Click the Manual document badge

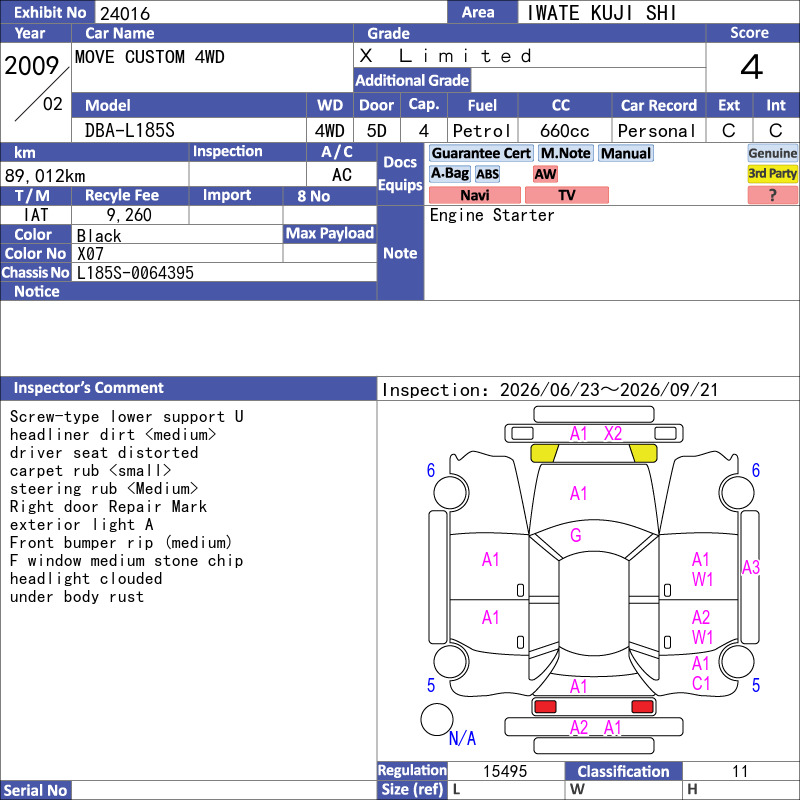click(x=626, y=153)
